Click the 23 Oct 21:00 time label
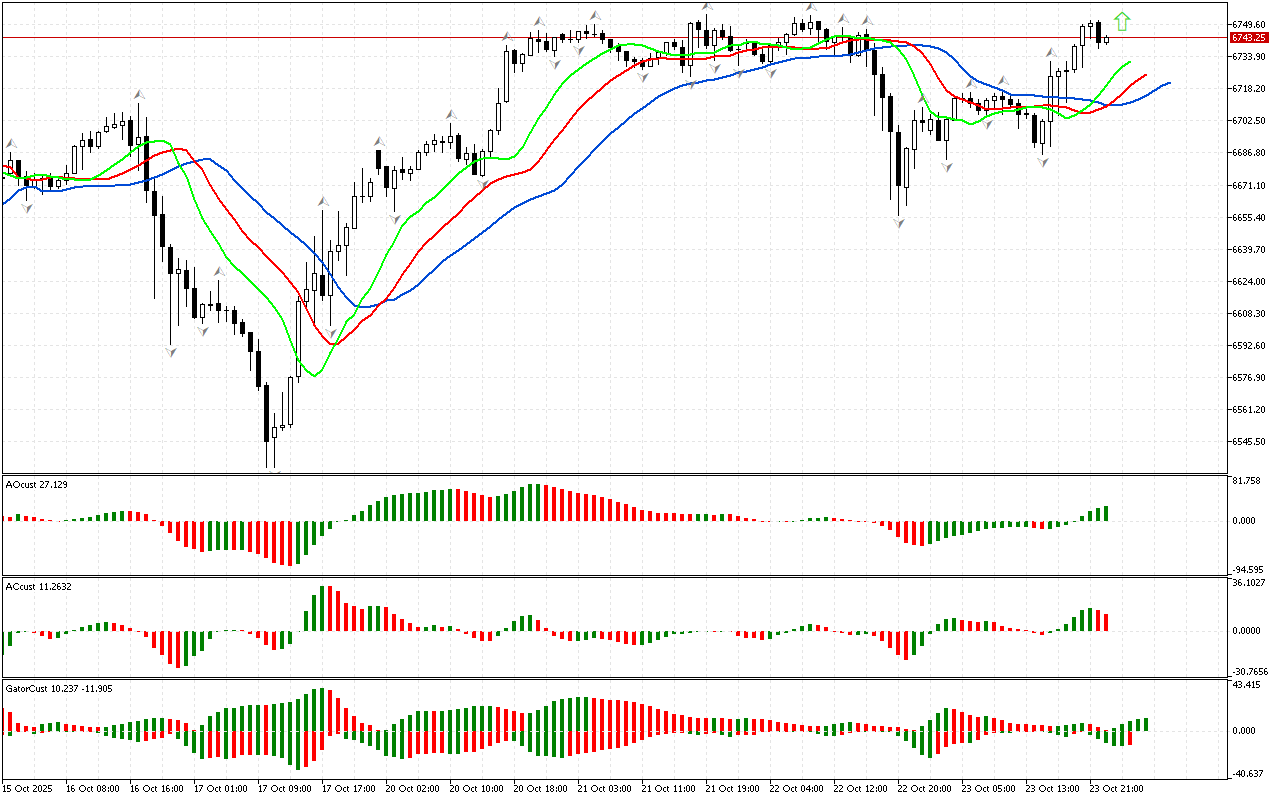 (x=1115, y=789)
